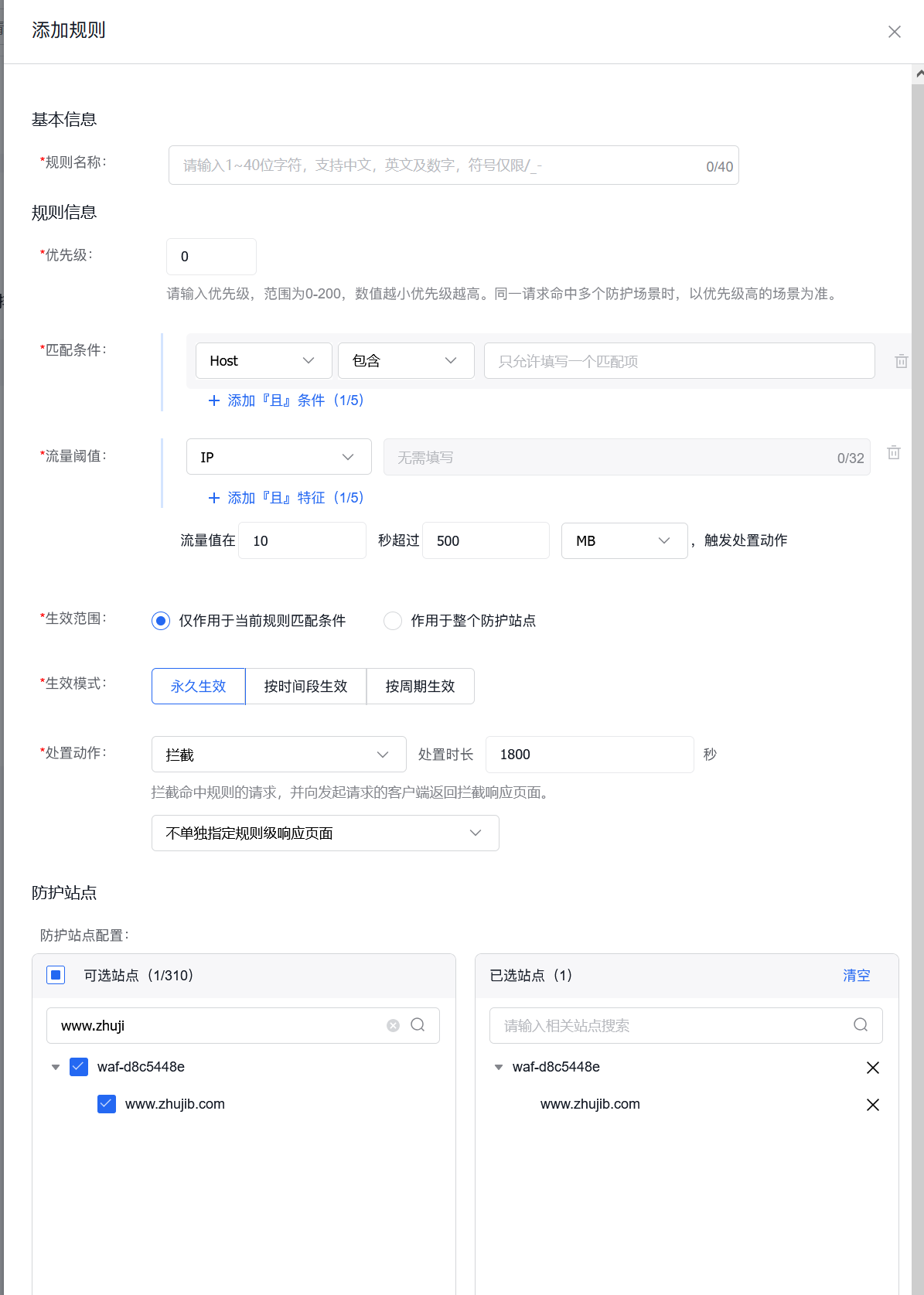
Task: Select 按时间段生效 mode tab
Action: (x=306, y=687)
